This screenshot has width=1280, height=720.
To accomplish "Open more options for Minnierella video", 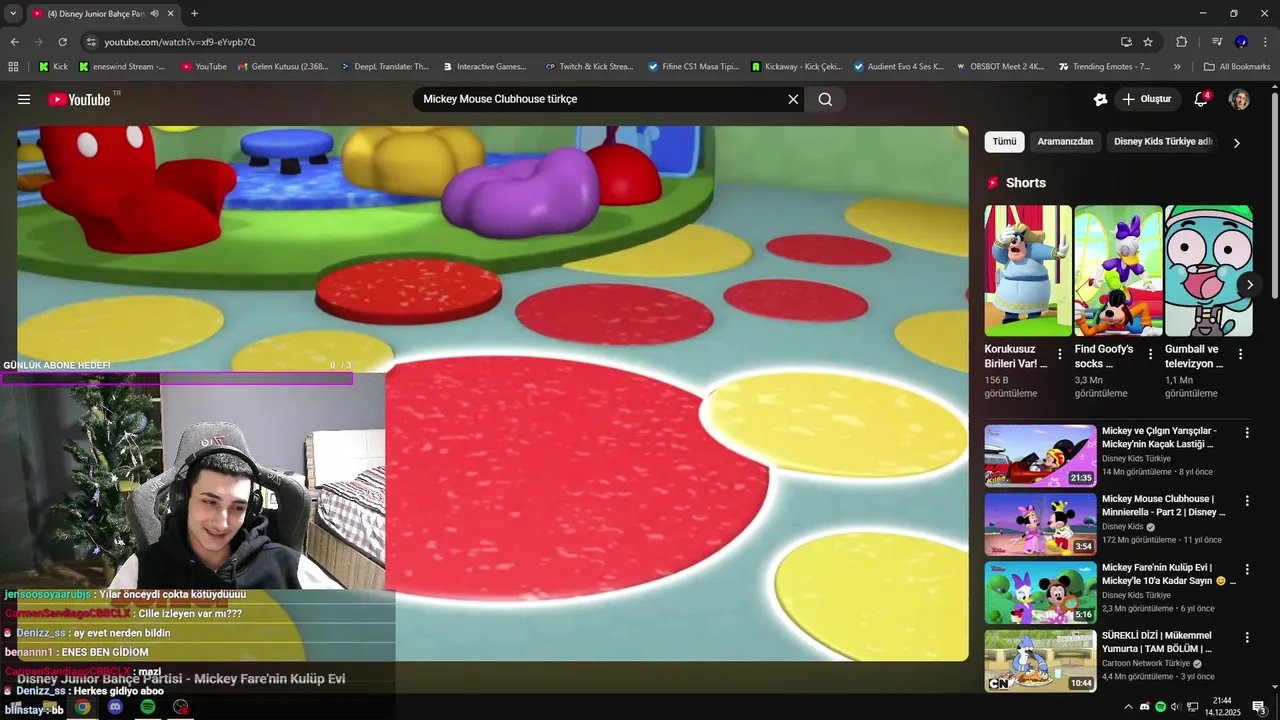I will [1247, 501].
